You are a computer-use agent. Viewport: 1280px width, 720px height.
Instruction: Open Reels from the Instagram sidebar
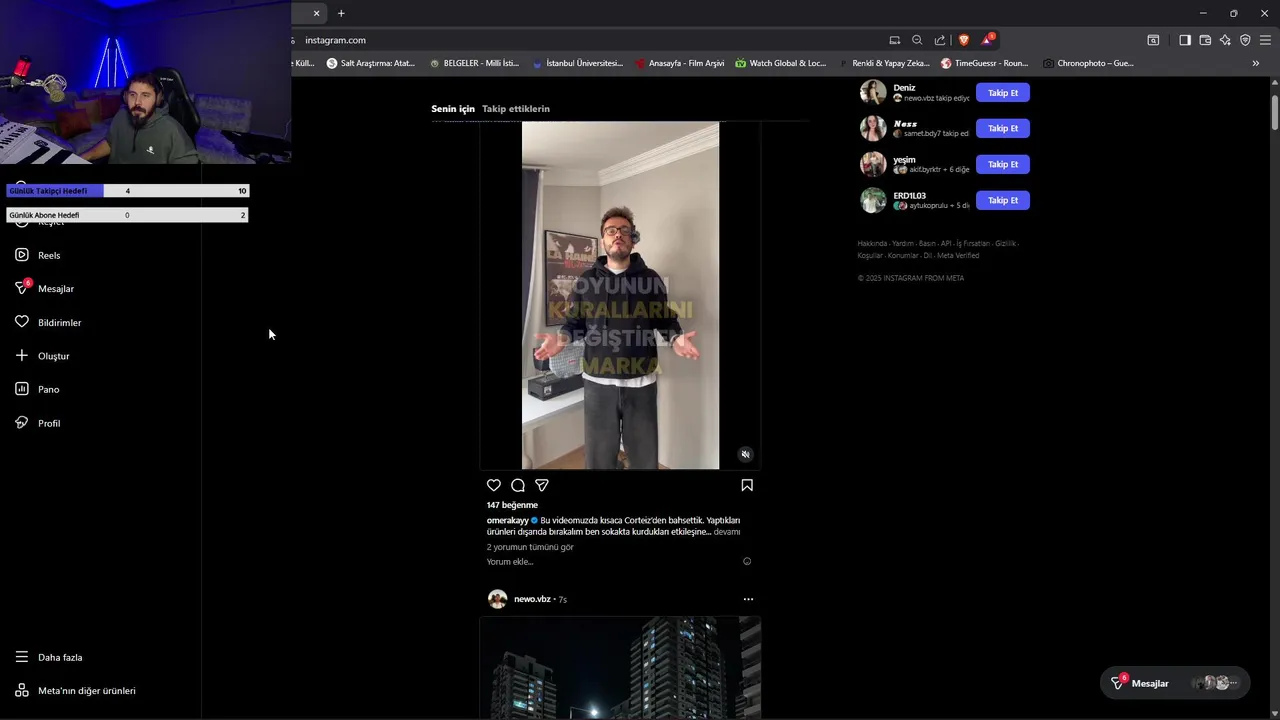coord(37,255)
